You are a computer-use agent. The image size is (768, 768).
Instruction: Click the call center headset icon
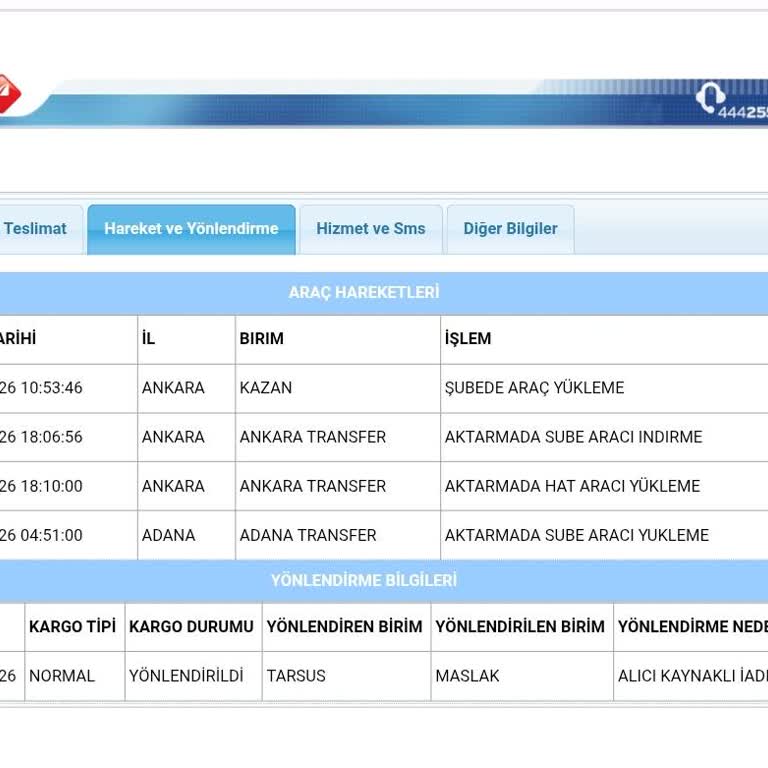point(709,96)
